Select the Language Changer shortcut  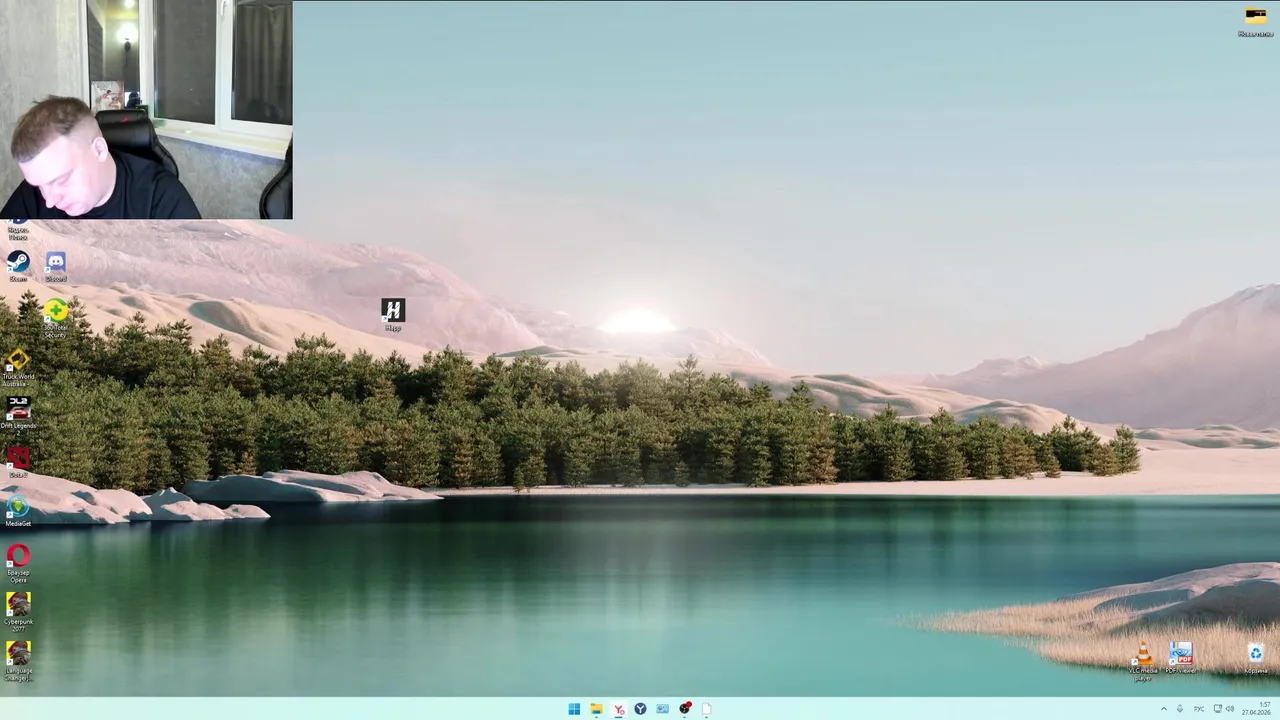[x=18, y=662]
